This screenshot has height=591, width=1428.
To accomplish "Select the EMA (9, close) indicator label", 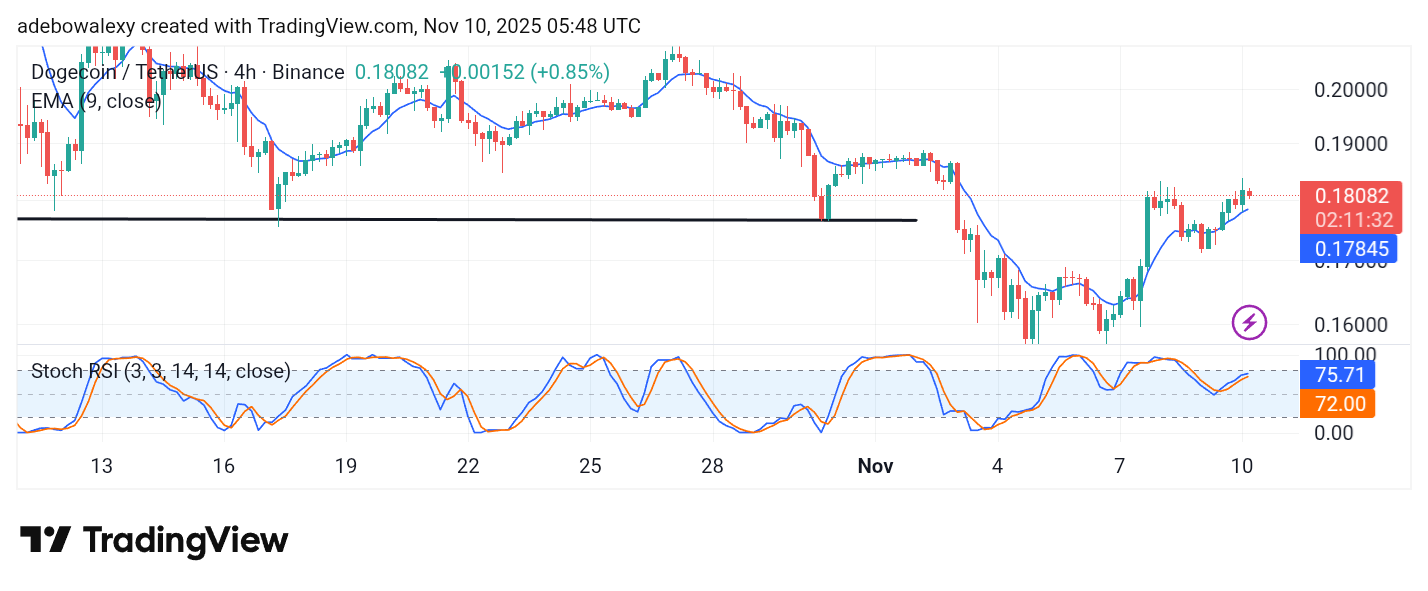I will (96, 101).
